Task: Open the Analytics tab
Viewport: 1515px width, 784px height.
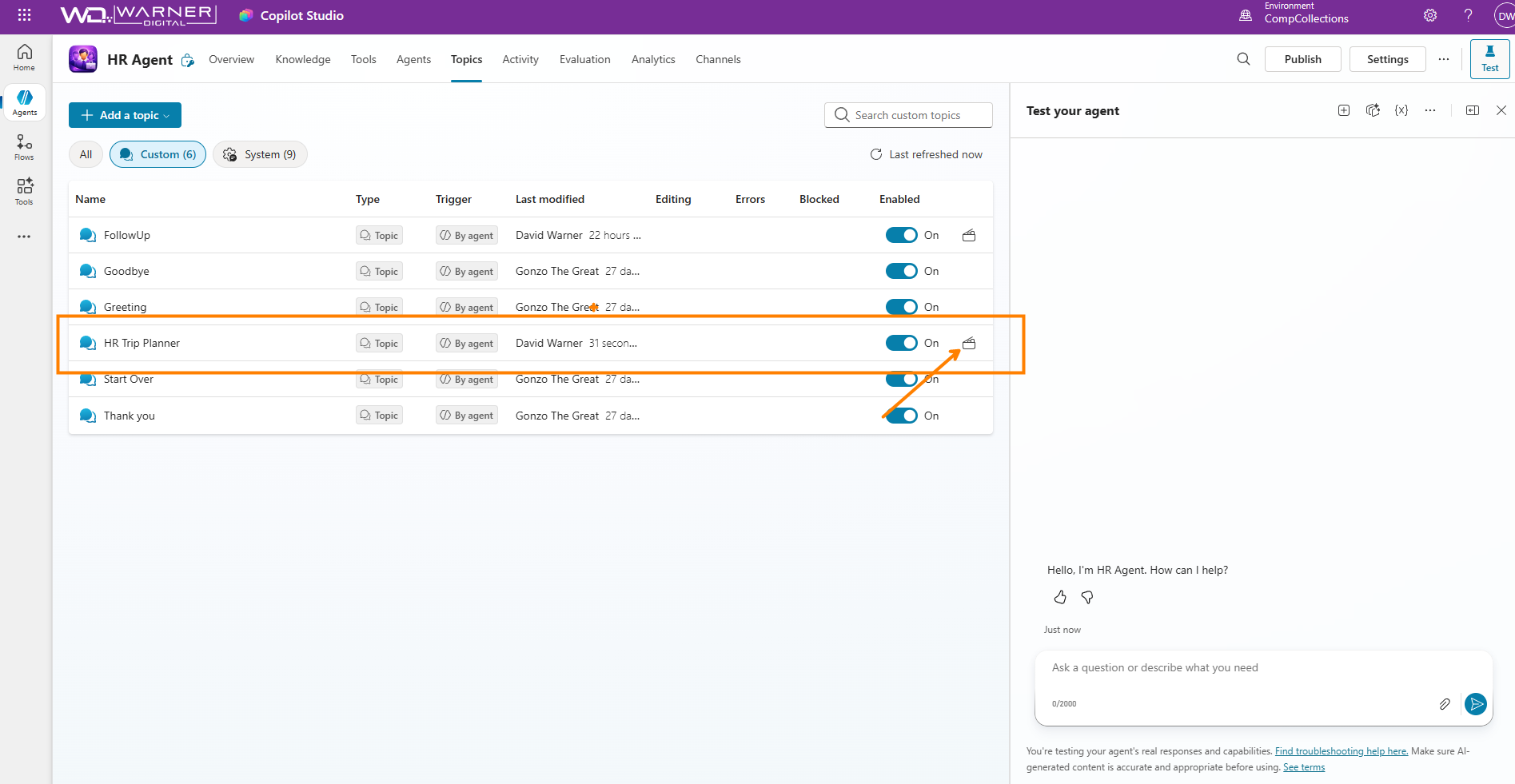Action: pos(653,59)
